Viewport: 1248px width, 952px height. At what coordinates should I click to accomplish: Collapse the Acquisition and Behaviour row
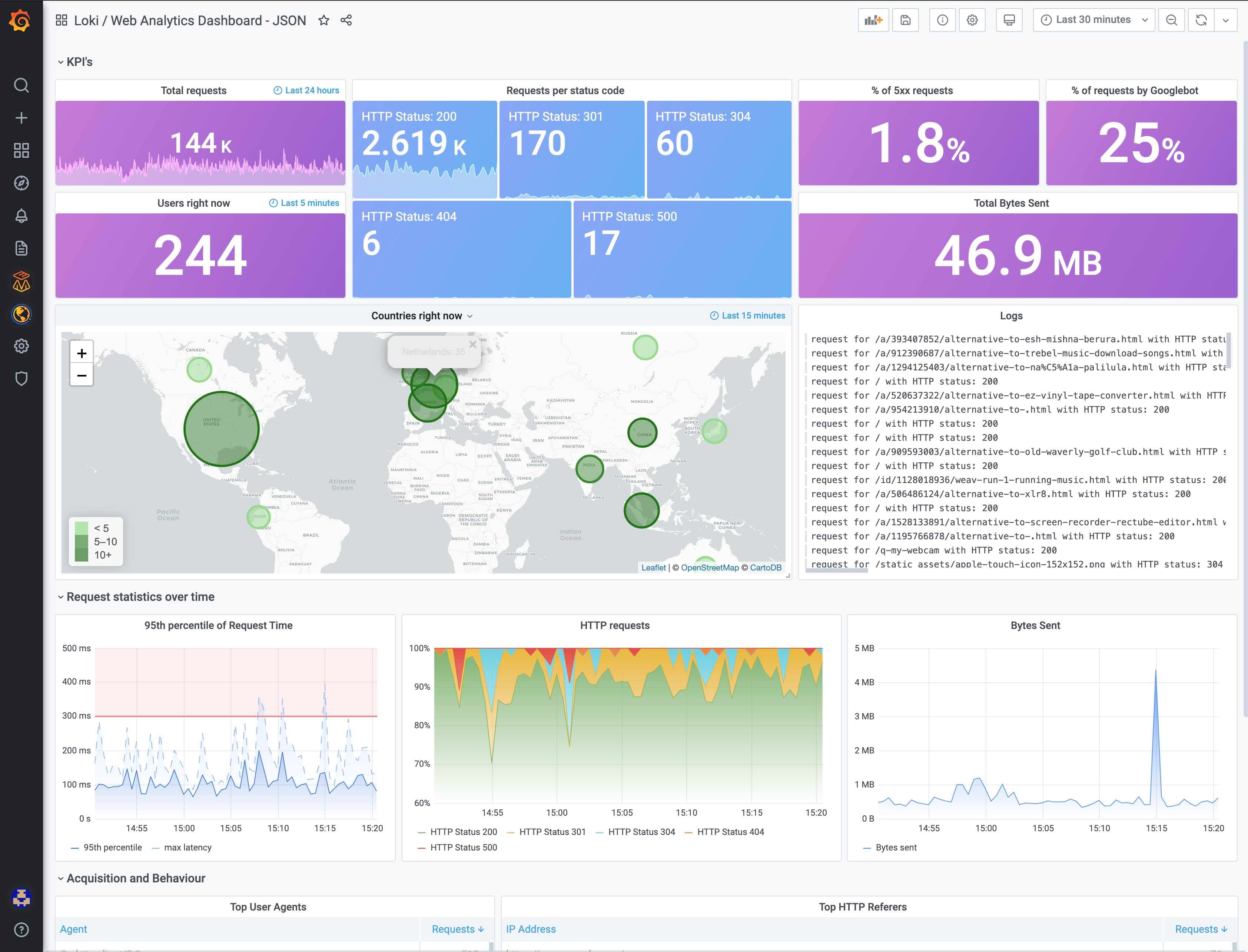(136, 878)
